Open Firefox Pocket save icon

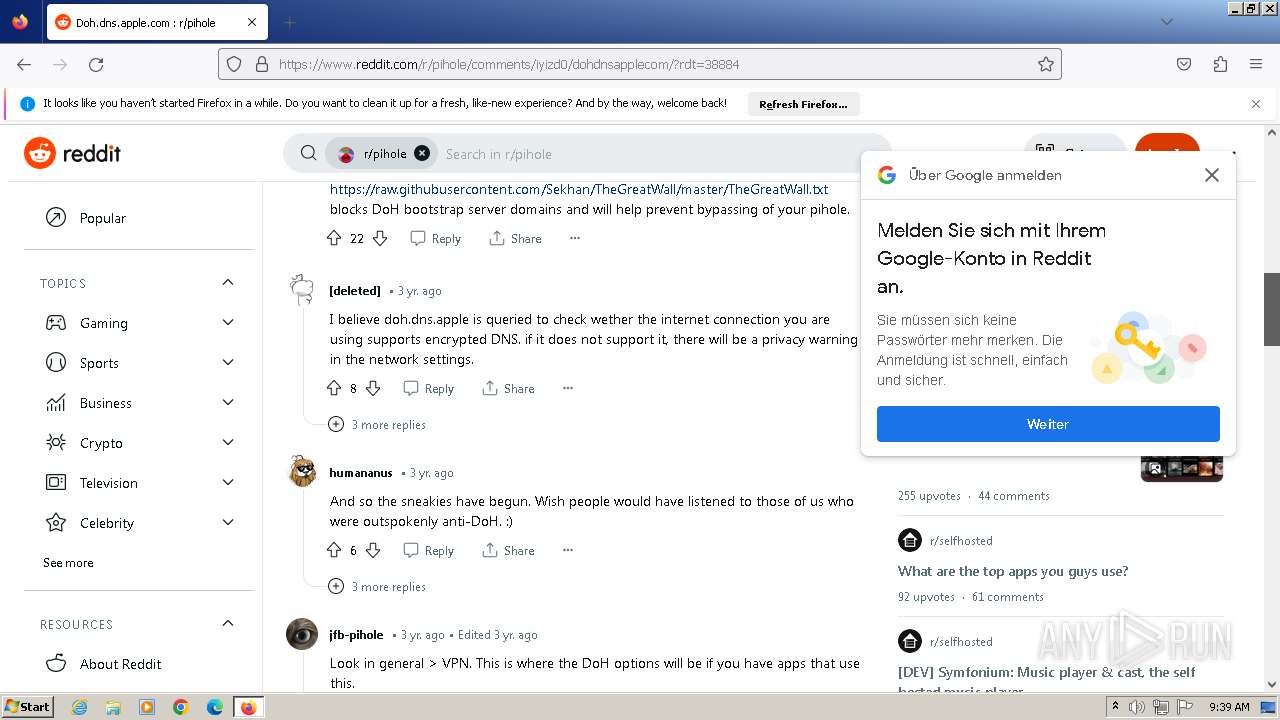click(x=1184, y=64)
